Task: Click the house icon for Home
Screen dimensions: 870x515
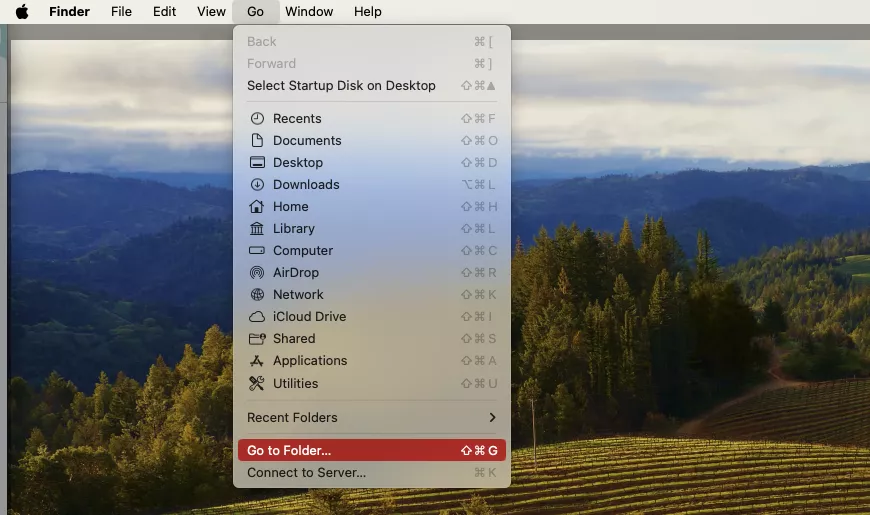Action: [x=257, y=207]
